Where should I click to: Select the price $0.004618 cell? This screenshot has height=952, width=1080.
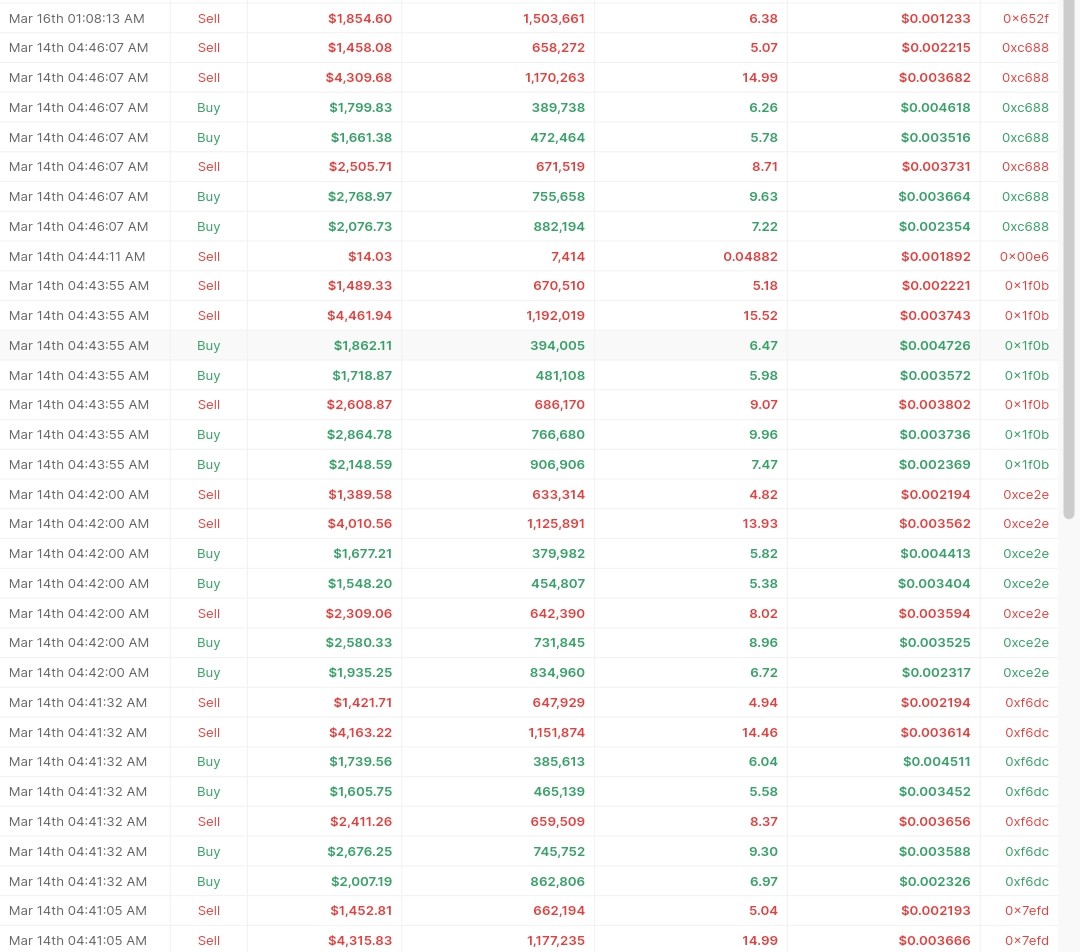[x=935, y=107]
